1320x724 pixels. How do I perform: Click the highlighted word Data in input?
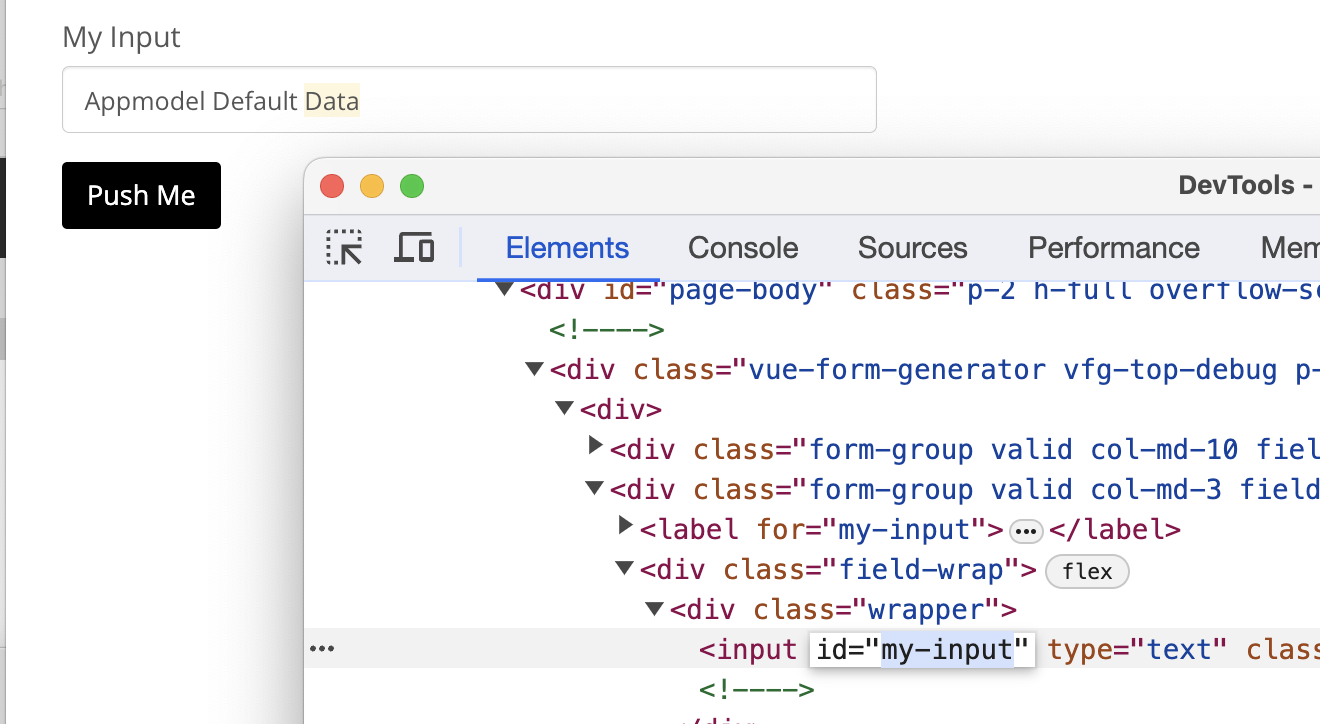(x=332, y=101)
